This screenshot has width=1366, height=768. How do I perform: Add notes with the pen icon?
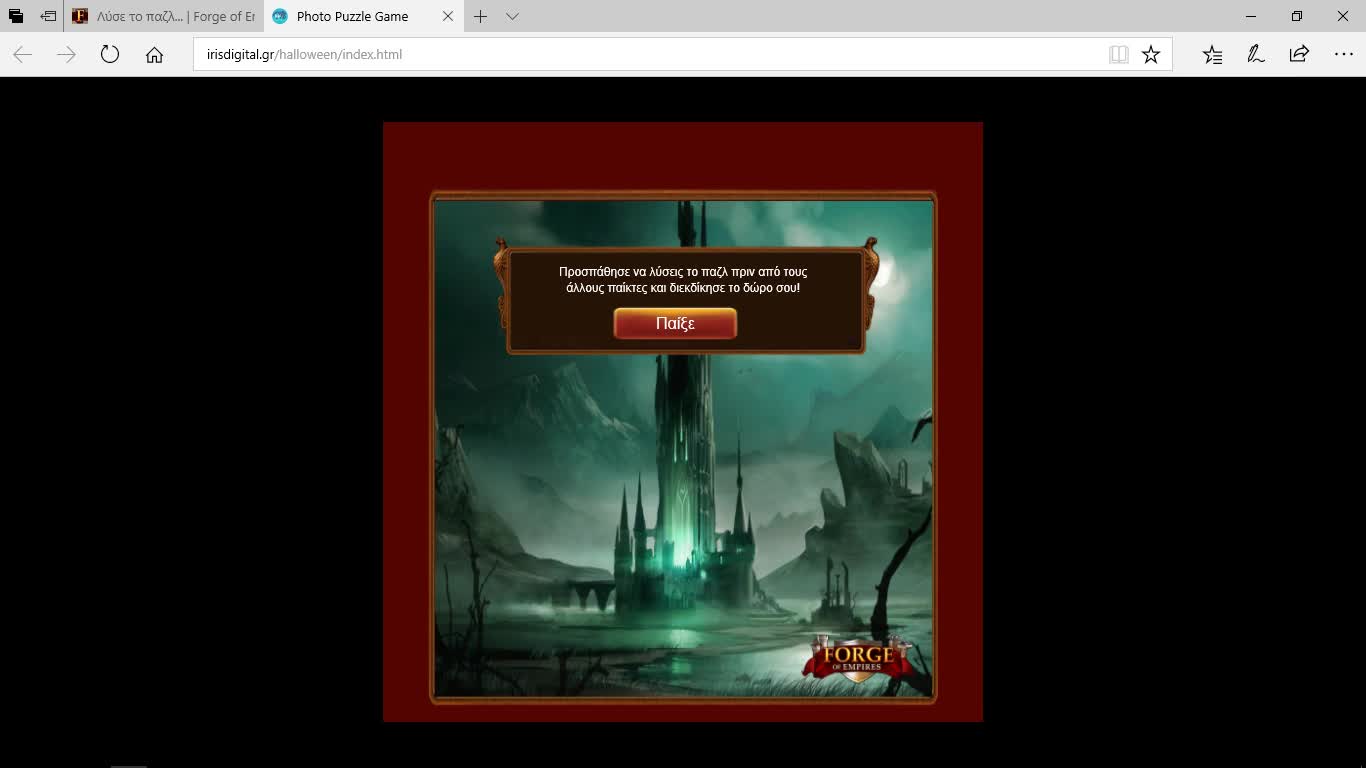pyautogui.click(x=1256, y=55)
